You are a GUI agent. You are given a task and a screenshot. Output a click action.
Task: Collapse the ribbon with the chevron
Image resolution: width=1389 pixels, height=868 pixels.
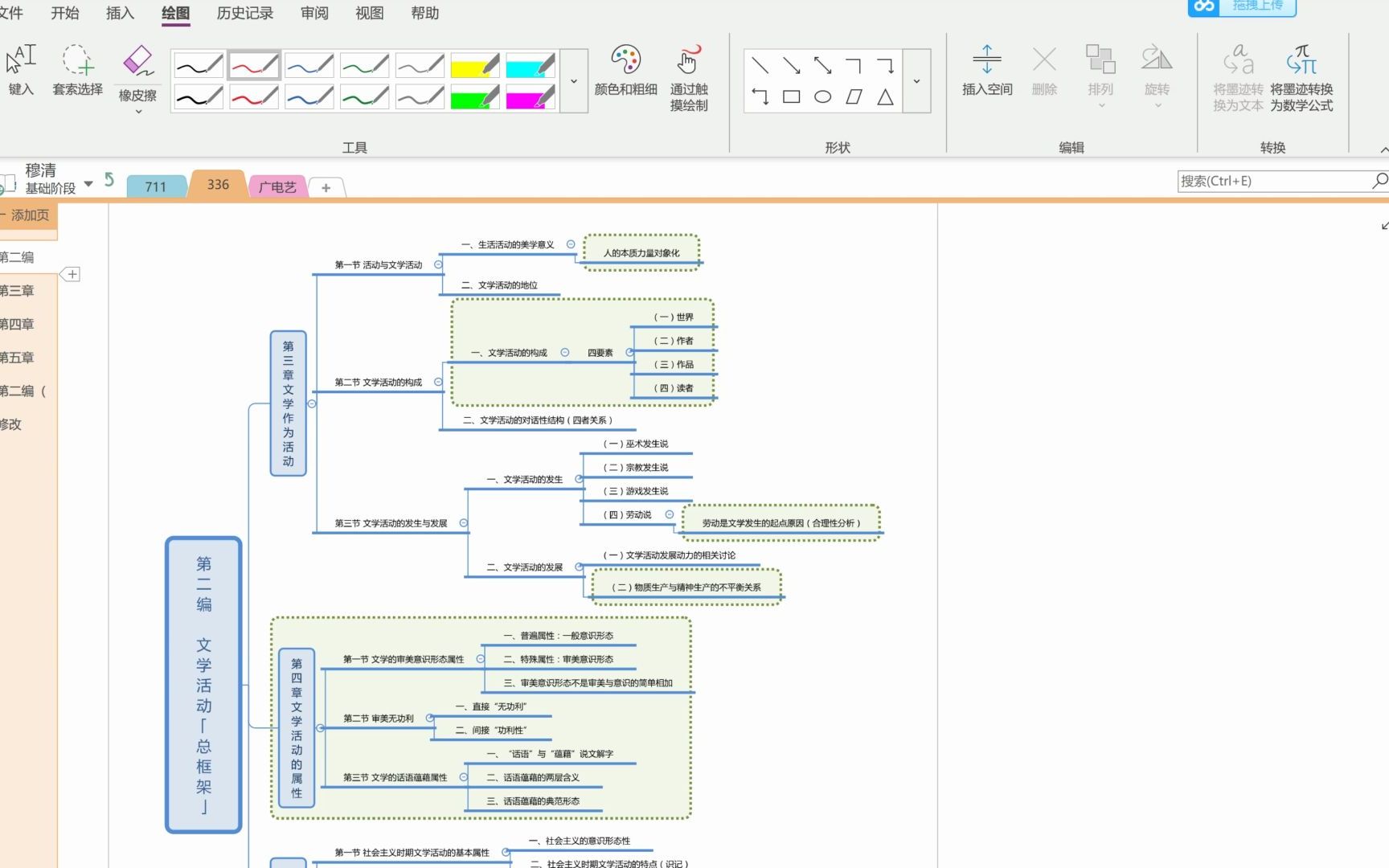1383,149
